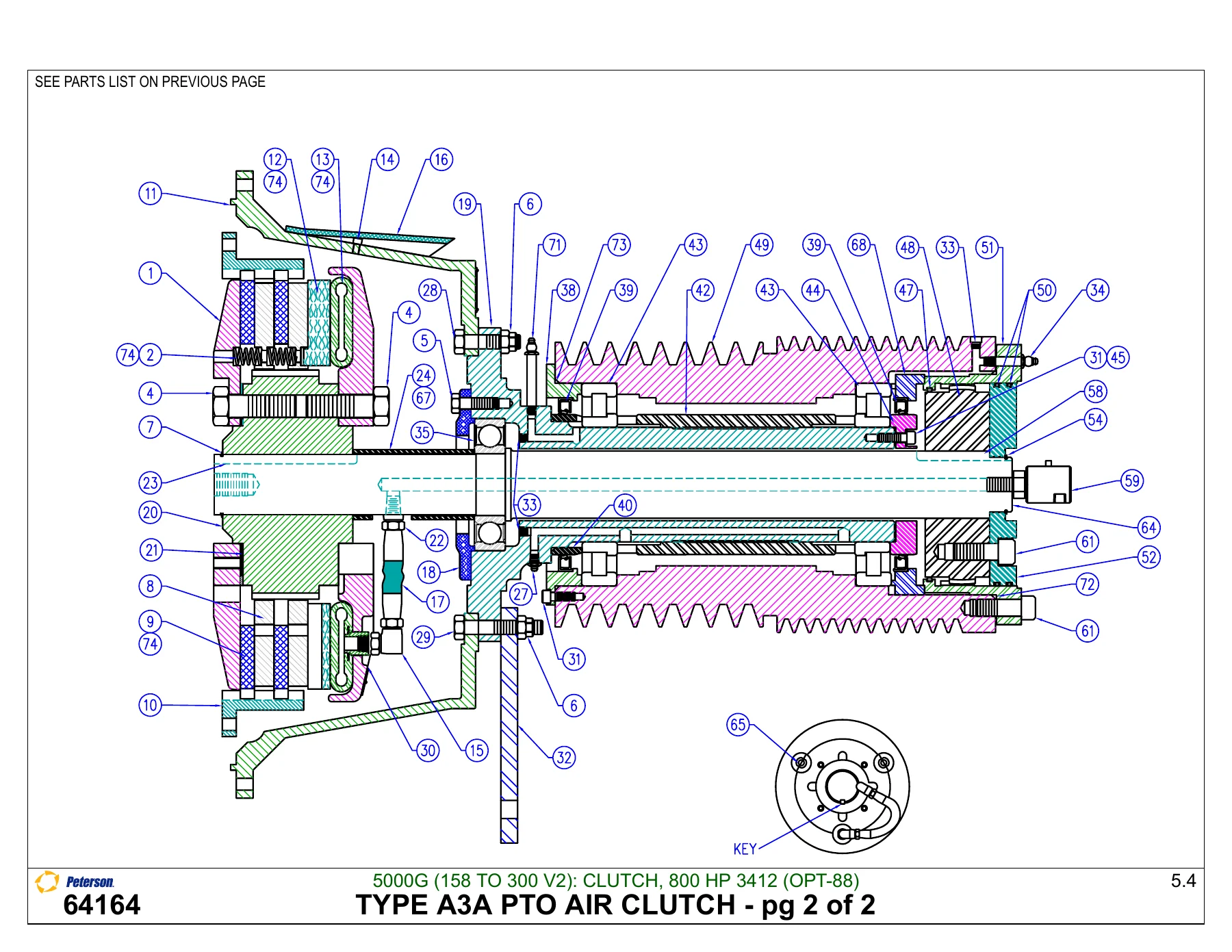Viewport: 1232px width, 952px height.
Task: Click callout bubble 7
Action: click(x=151, y=428)
